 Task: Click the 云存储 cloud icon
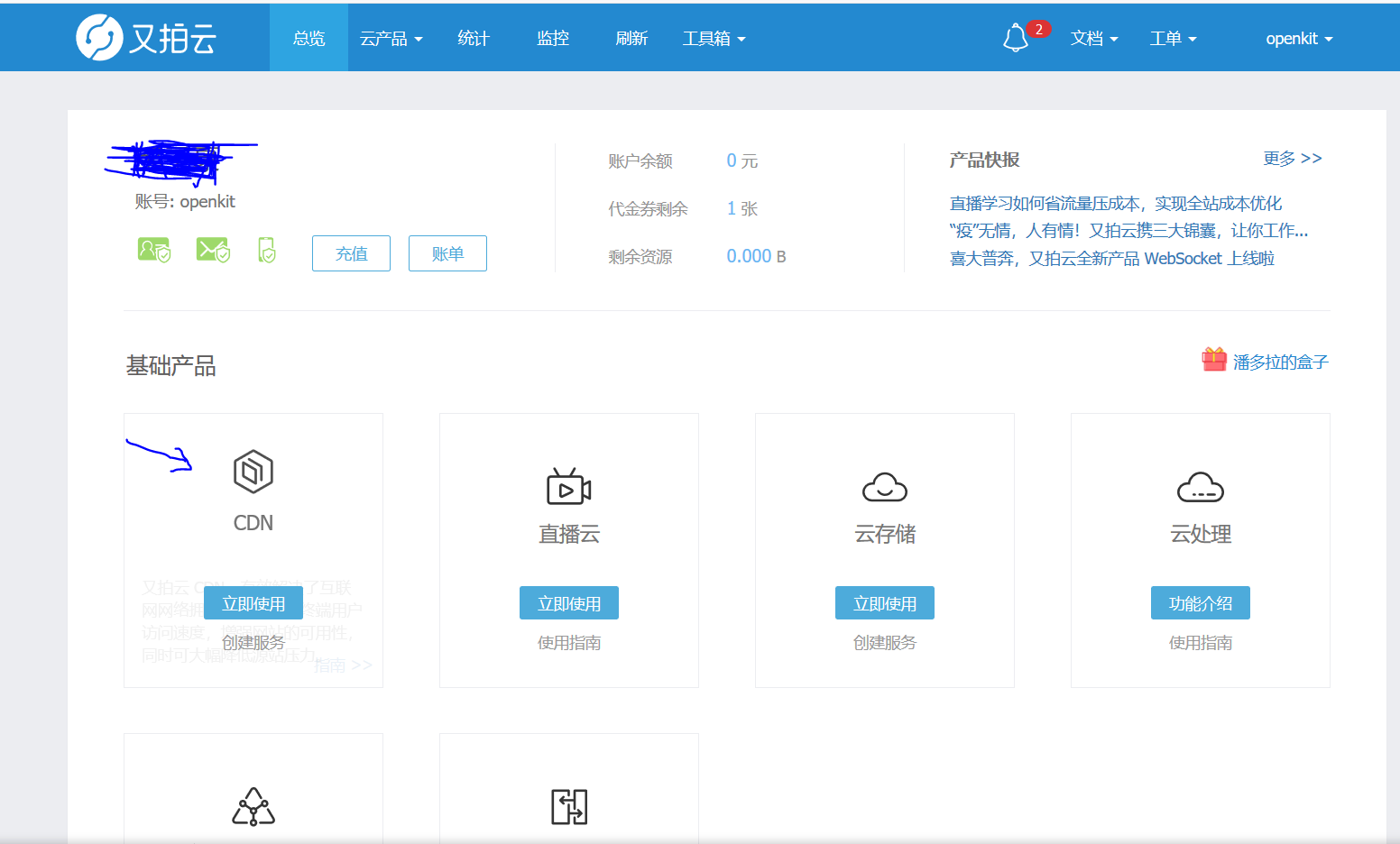[x=885, y=487]
